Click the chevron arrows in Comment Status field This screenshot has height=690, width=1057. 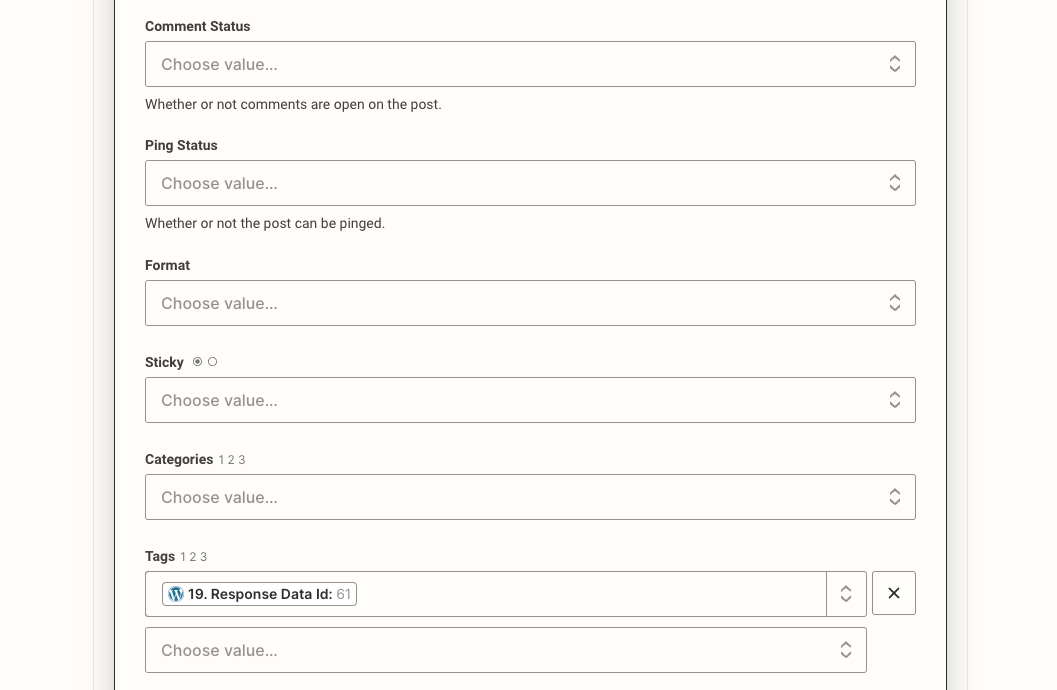pyautogui.click(x=895, y=64)
